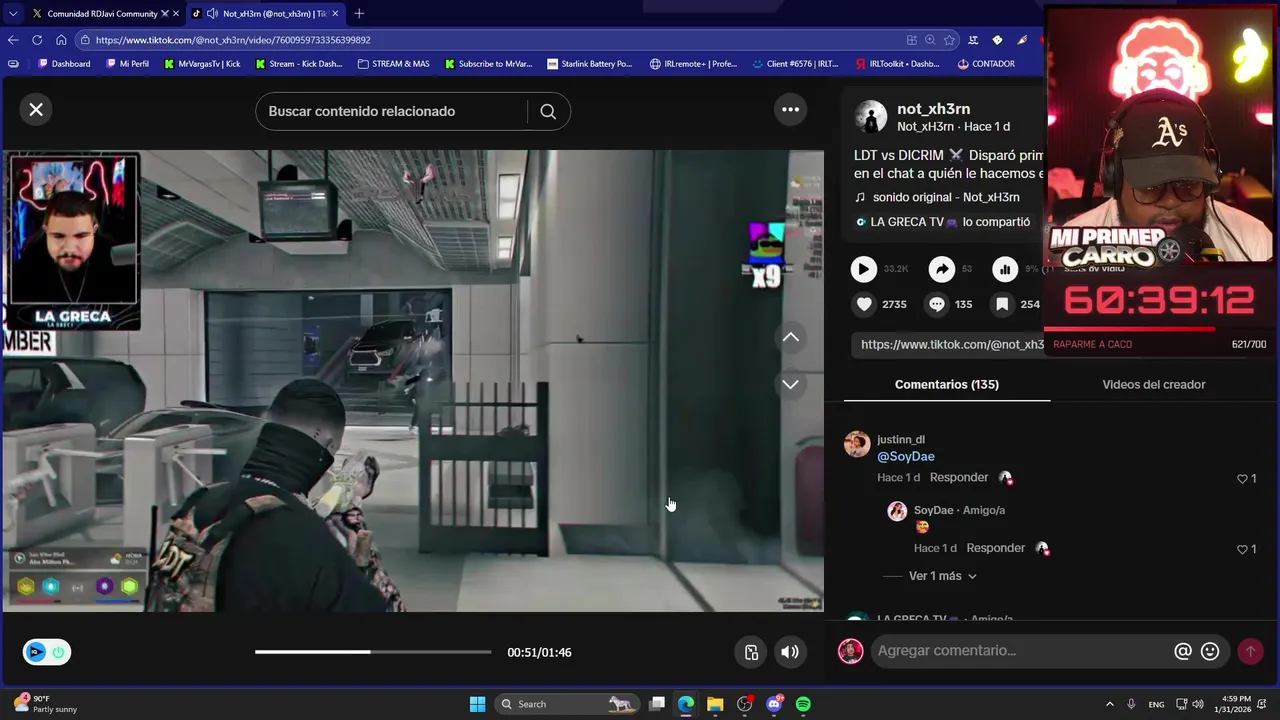Open File Explorer from taskbar

point(715,704)
